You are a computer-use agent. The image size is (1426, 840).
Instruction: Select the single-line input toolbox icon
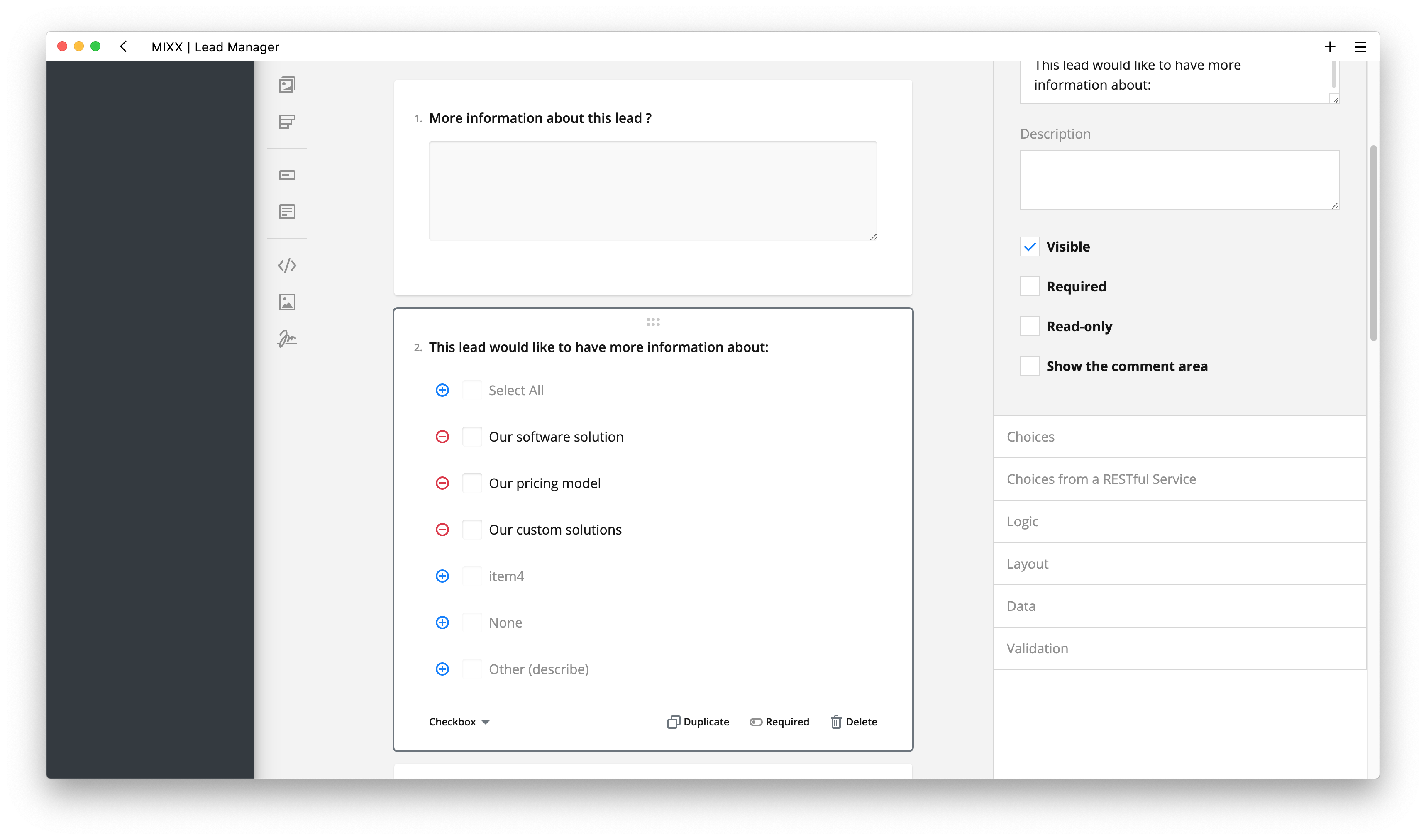pyautogui.click(x=287, y=175)
